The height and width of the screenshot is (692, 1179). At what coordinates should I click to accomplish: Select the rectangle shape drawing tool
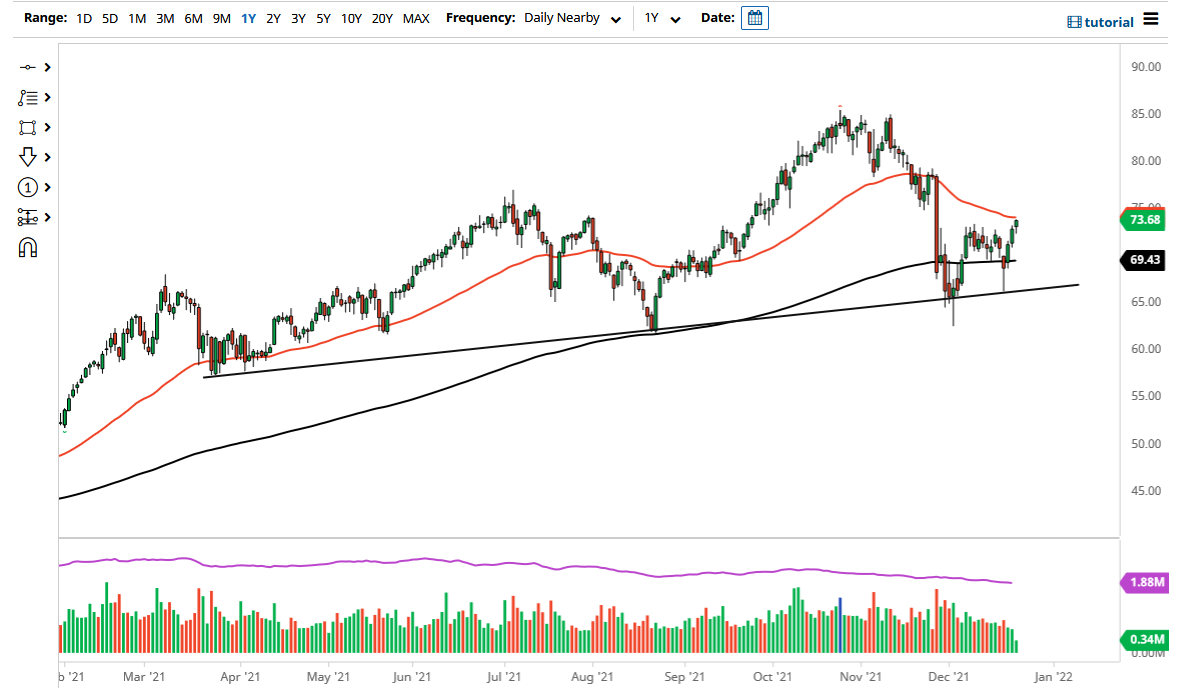click(x=29, y=127)
